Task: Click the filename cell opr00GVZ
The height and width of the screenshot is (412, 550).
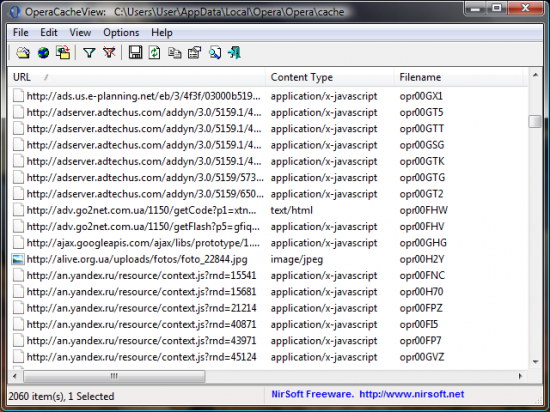Action: [x=422, y=357]
